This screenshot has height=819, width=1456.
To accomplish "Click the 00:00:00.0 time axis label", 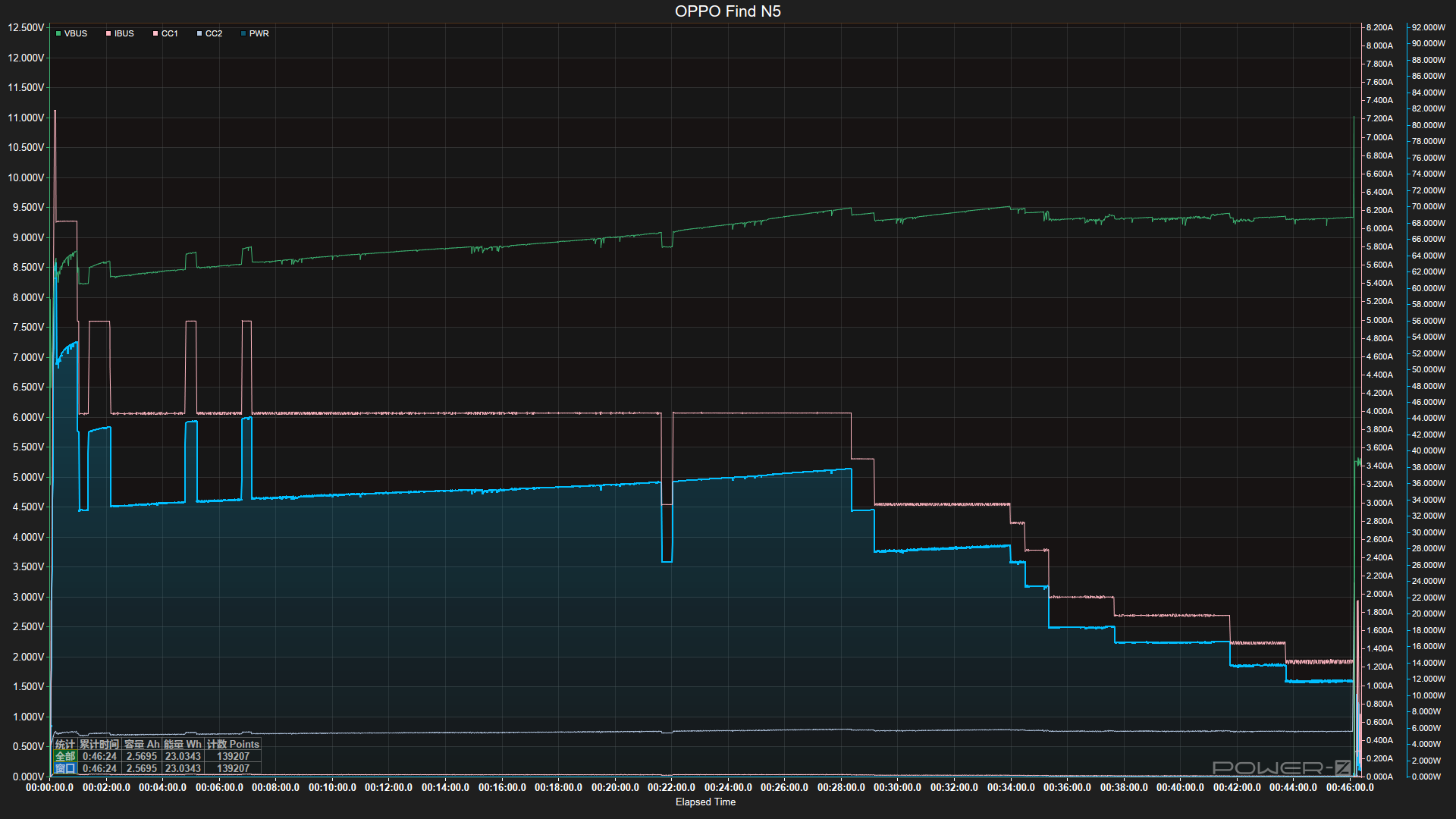I will [x=50, y=787].
